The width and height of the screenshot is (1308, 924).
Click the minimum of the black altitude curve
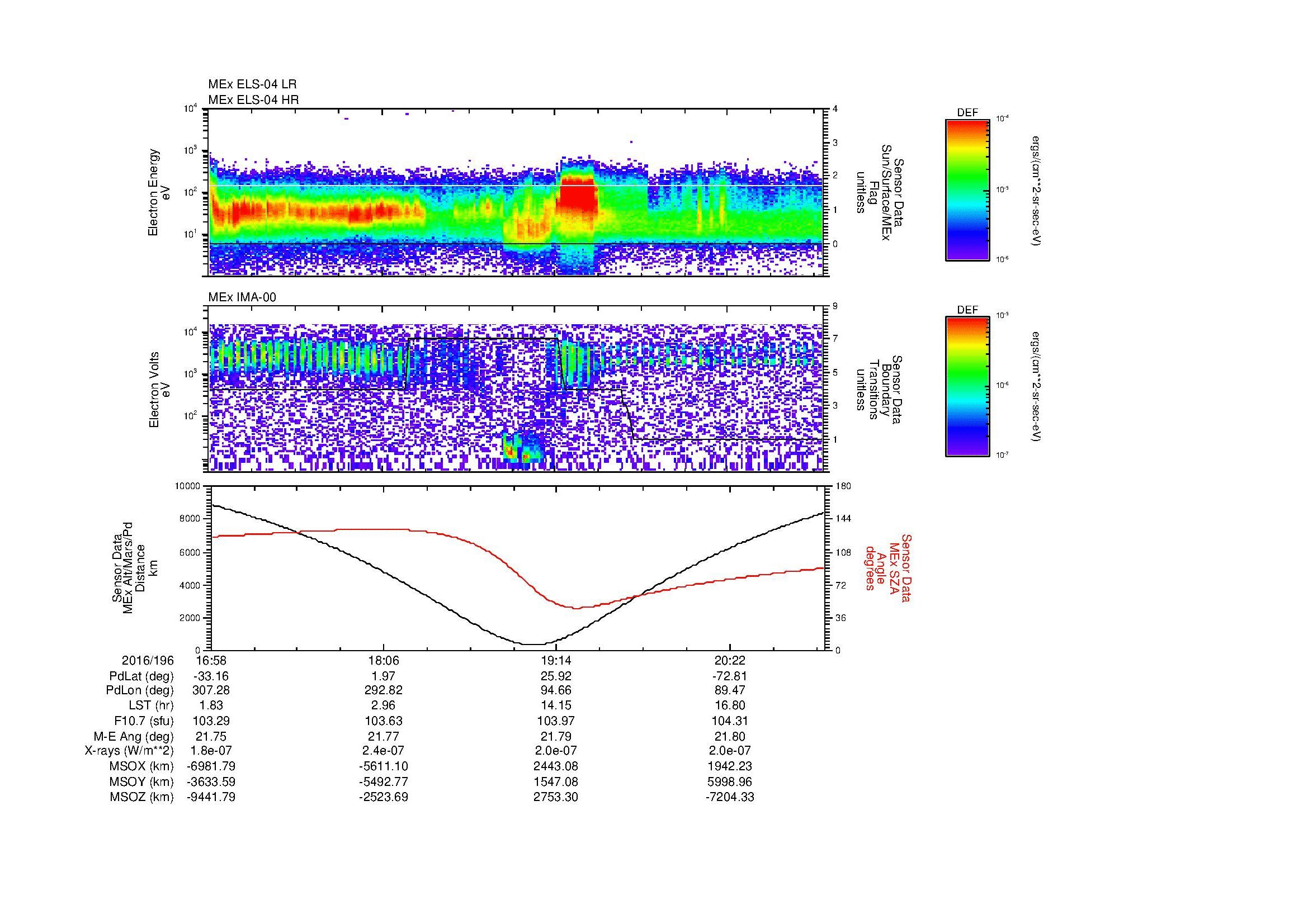(x=533, y=644)
